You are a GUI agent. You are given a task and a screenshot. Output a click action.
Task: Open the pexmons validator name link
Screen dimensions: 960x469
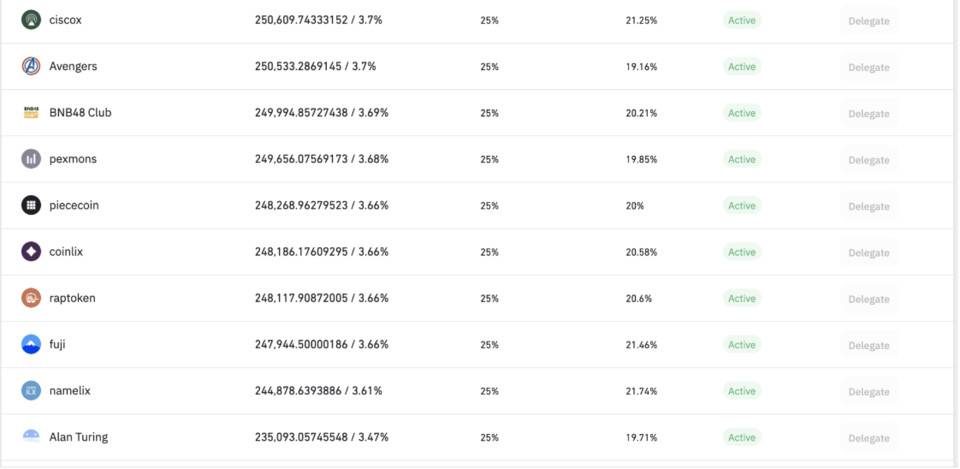pos(73,159)
